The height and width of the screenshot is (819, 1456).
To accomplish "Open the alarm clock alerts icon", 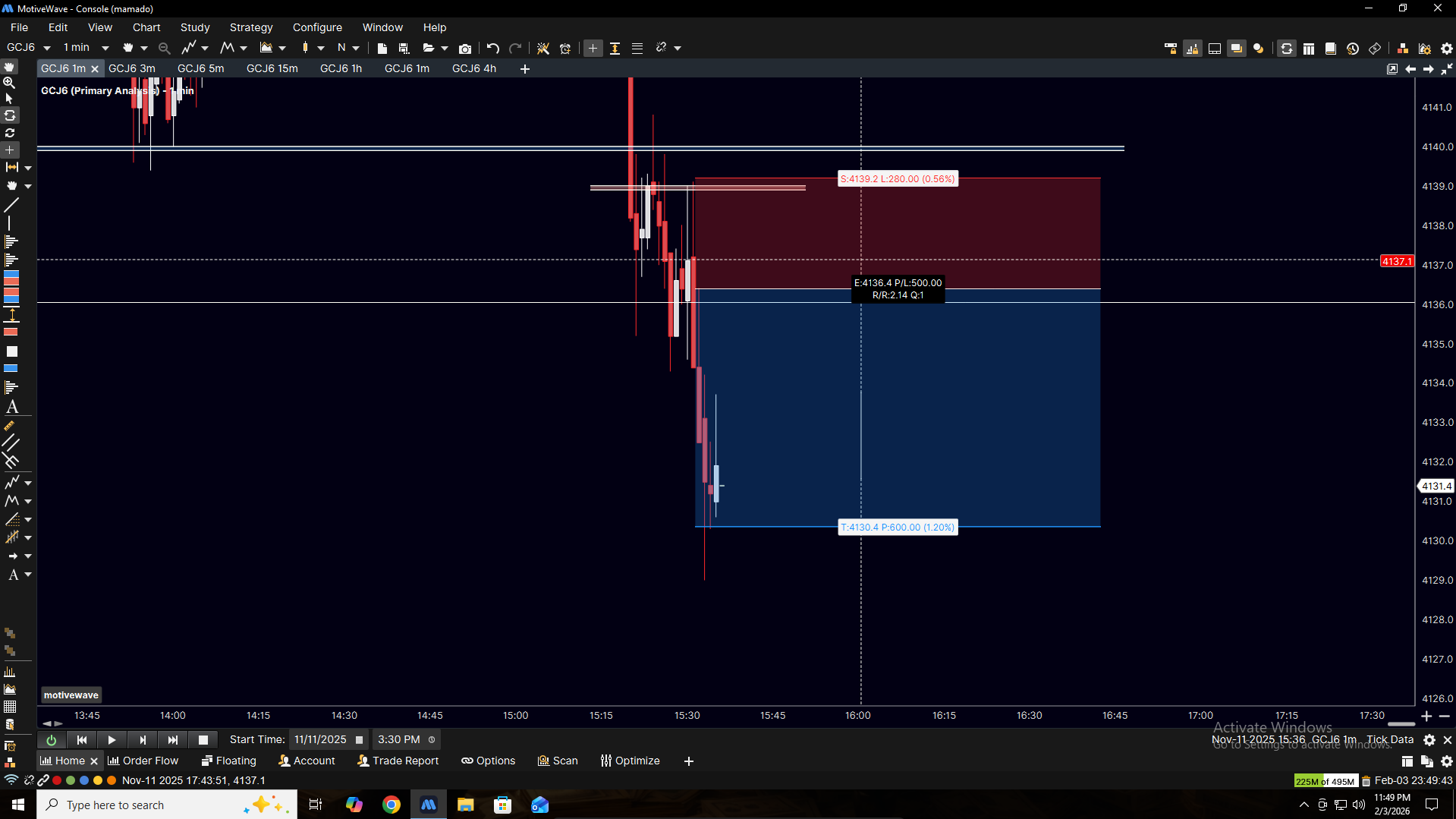I will 565,48.
